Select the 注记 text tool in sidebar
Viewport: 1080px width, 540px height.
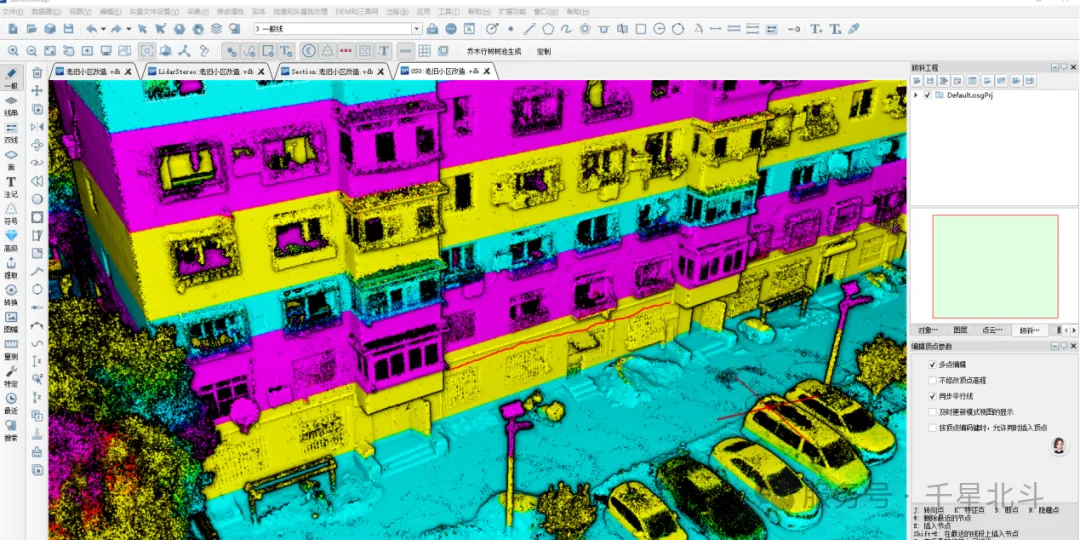(11, 187)
